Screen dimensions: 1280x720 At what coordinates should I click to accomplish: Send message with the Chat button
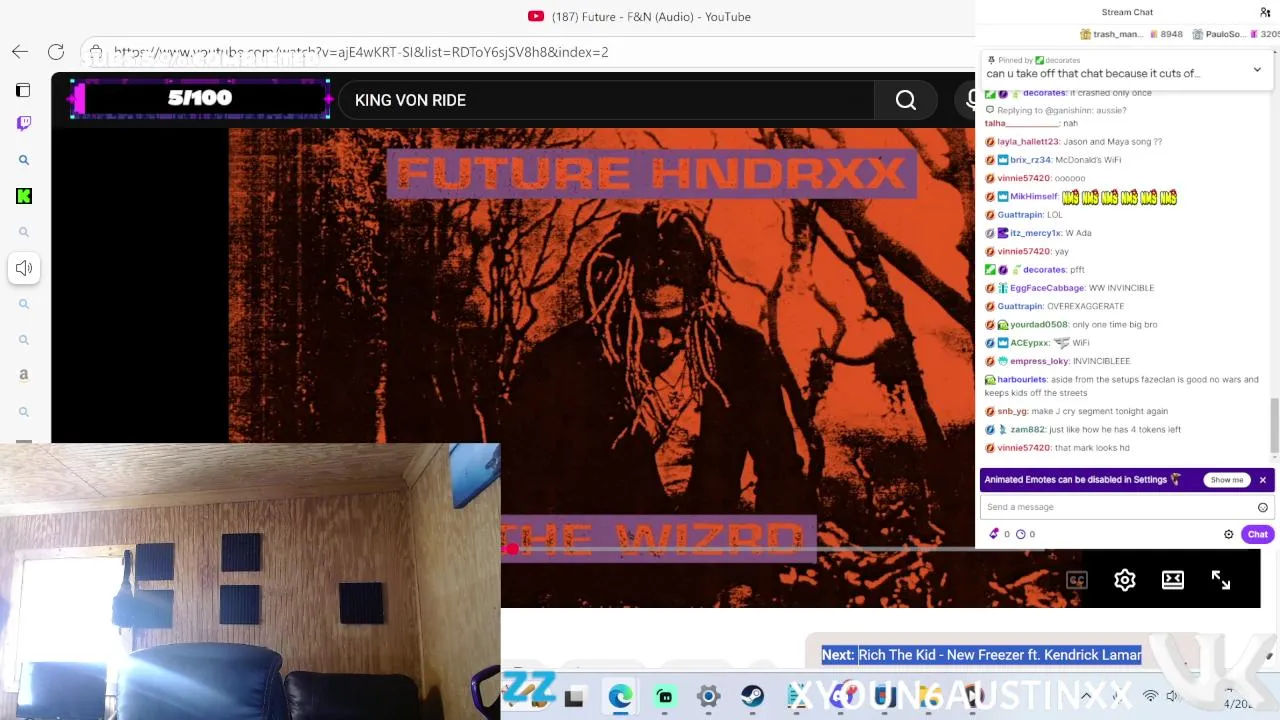coord(1257,534)
